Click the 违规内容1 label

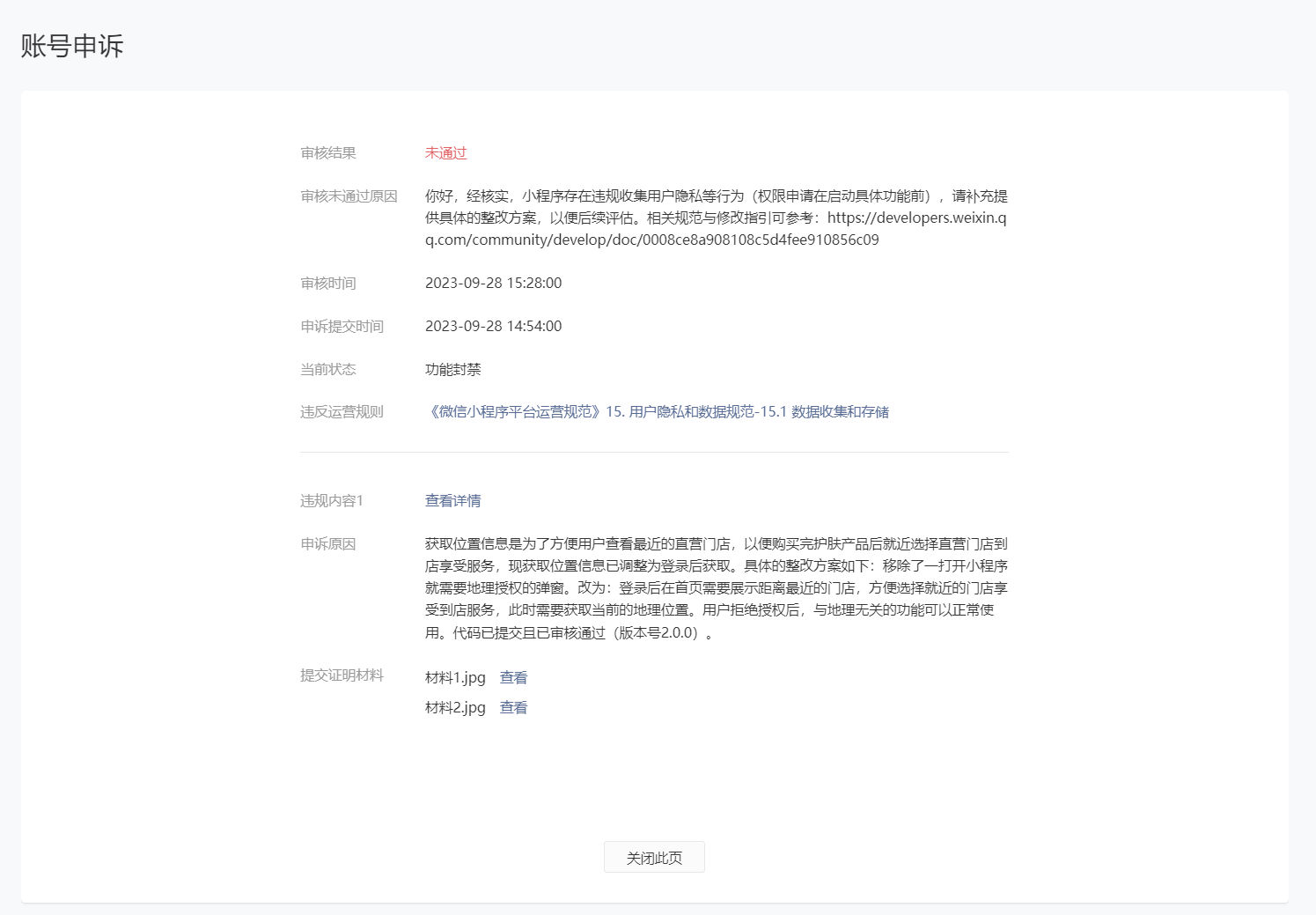332,500
